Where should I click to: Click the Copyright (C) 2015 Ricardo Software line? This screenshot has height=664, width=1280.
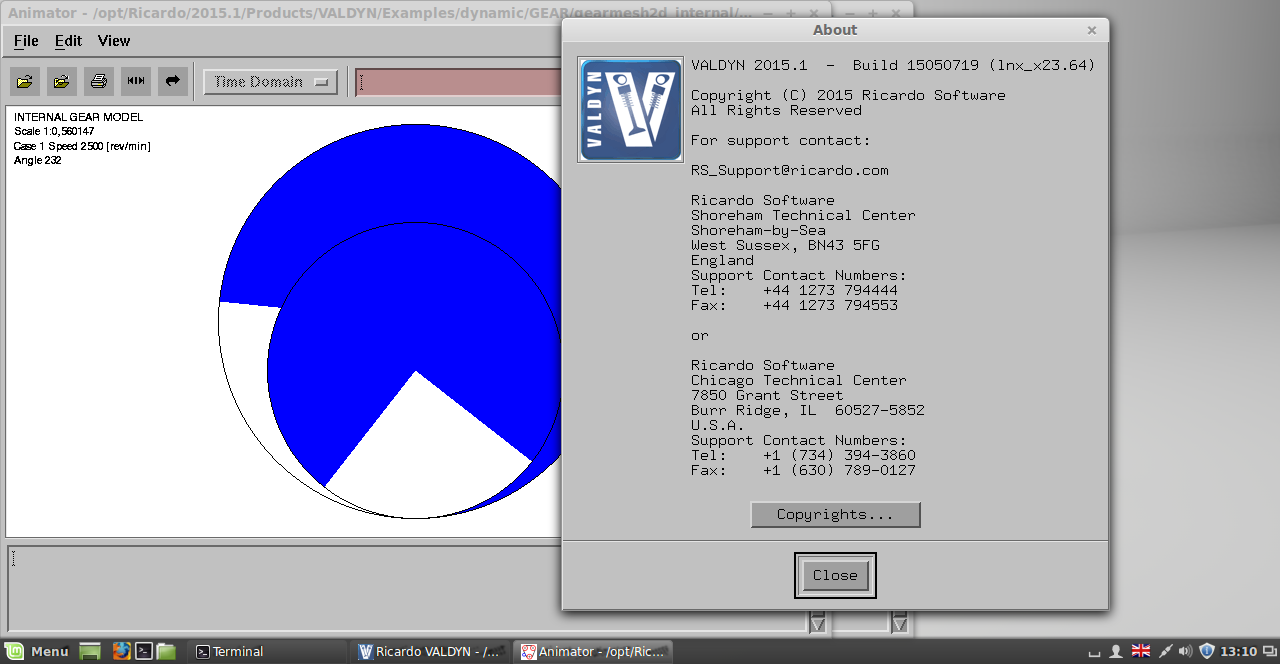tap(848, 95)
